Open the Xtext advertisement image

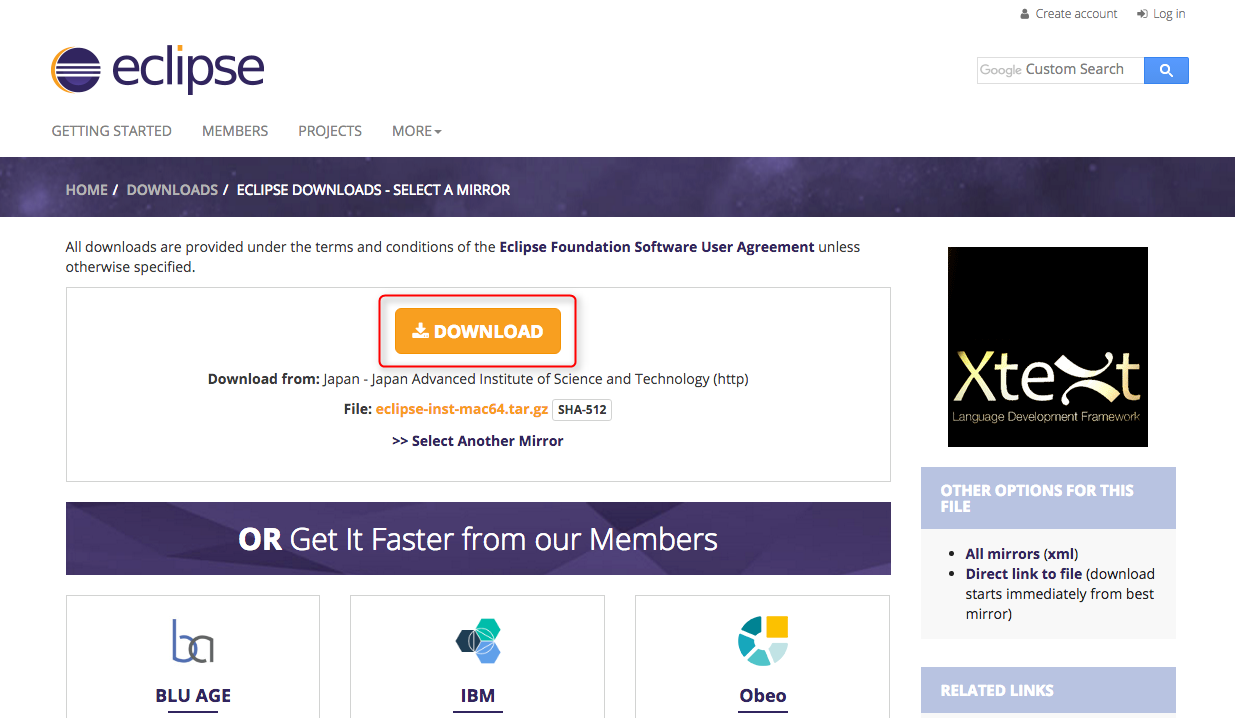1048,347
